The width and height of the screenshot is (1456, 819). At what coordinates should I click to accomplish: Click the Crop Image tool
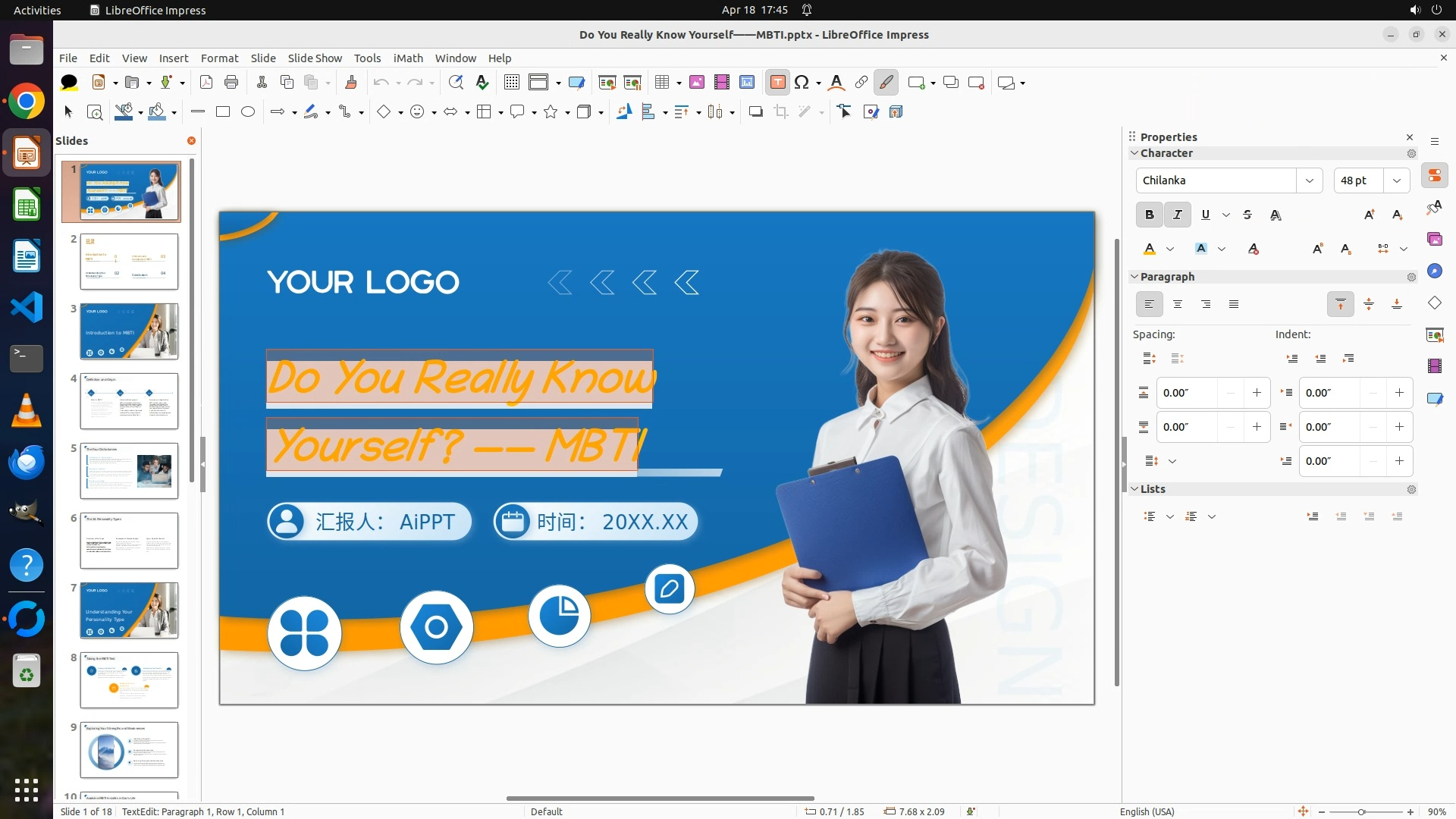pyautogui.click(x=781, y=112)
